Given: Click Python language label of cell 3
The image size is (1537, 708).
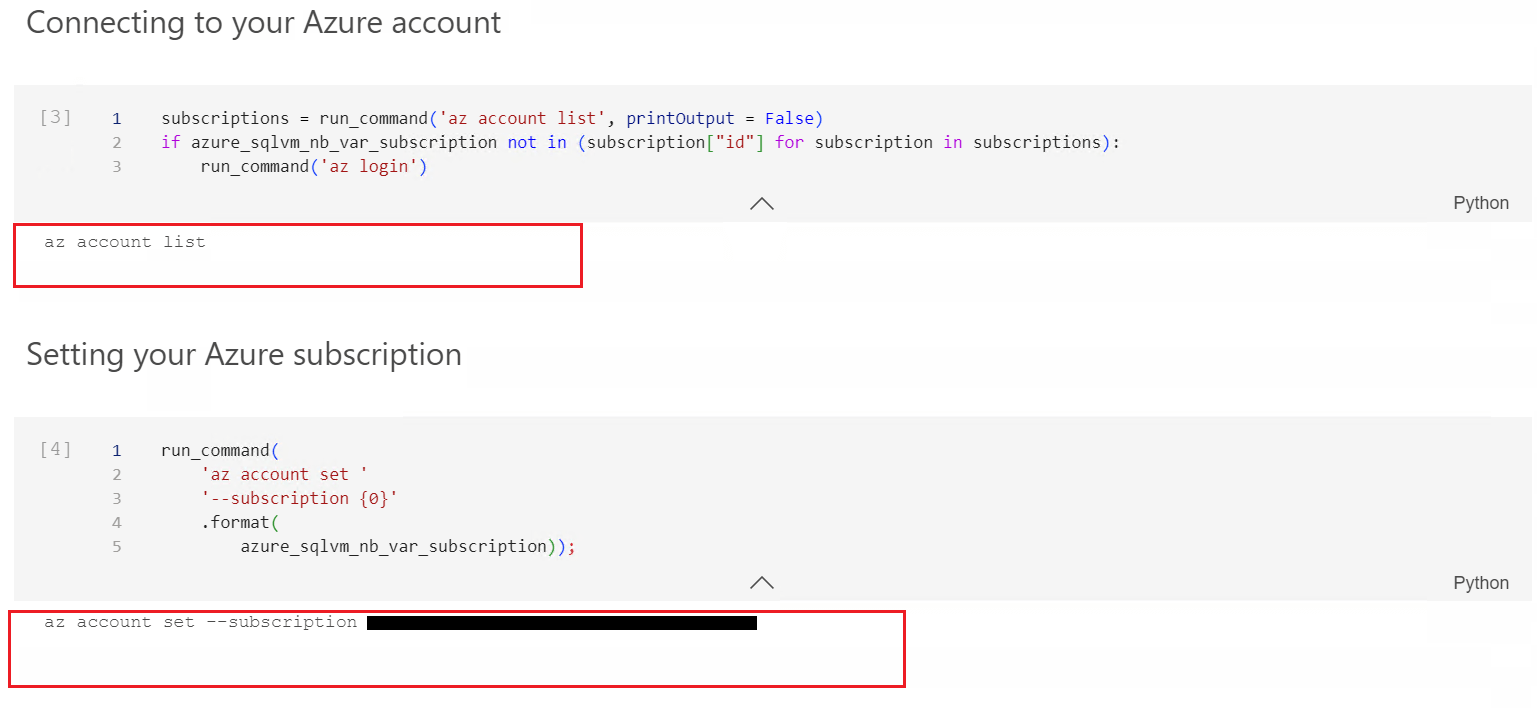Looking at the screenshot, I should tap(1480, 203).
